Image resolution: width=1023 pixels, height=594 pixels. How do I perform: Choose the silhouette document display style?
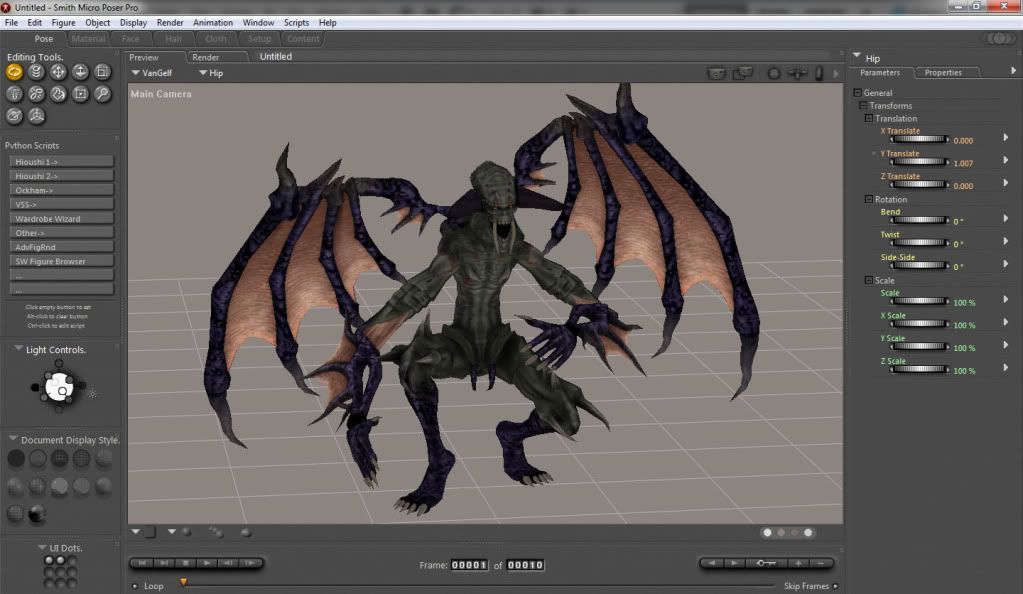point(15,459)
